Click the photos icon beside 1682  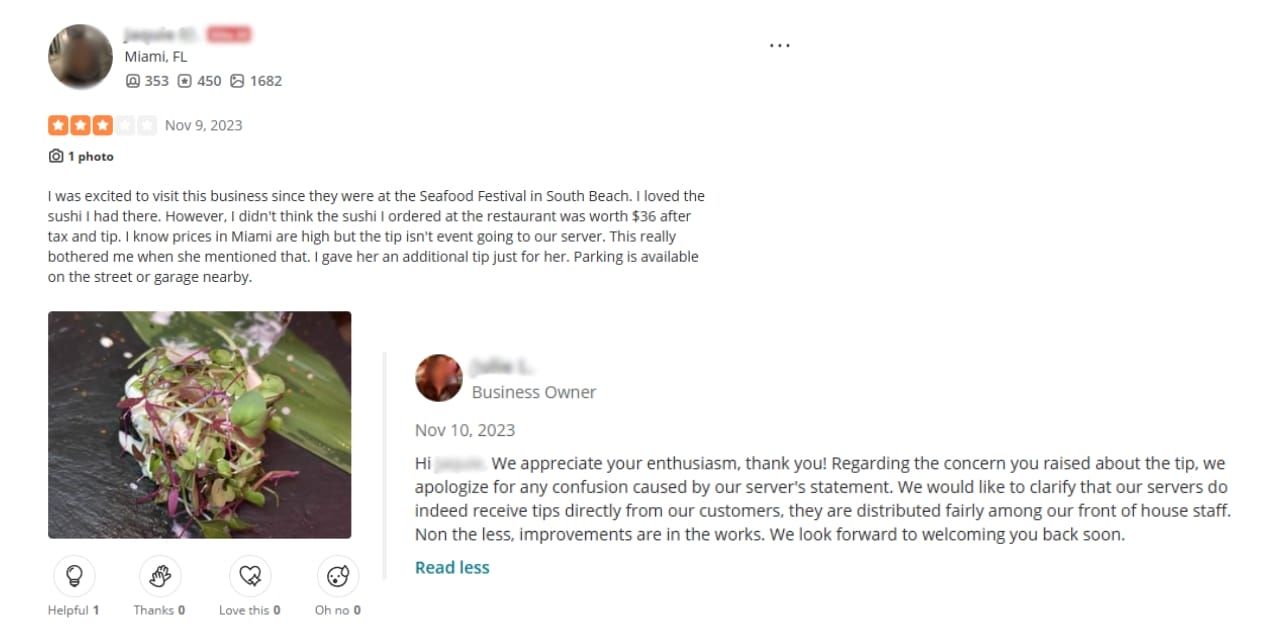tap(237, 81)
